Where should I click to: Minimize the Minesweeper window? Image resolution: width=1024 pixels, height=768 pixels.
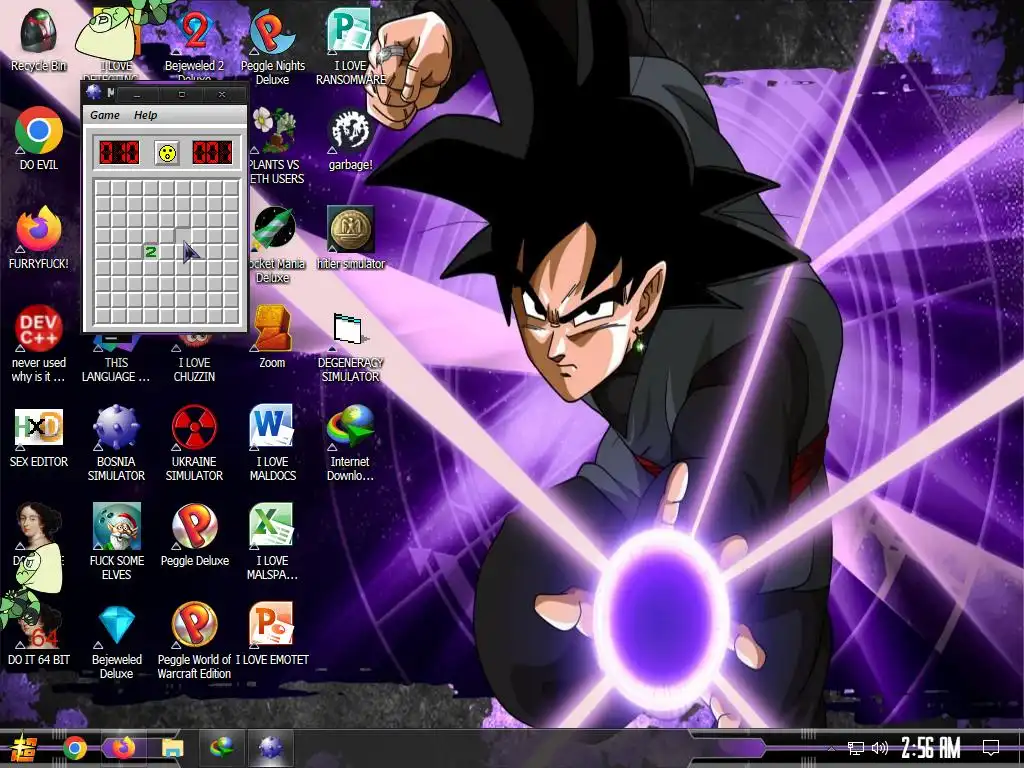click(137, 94)
